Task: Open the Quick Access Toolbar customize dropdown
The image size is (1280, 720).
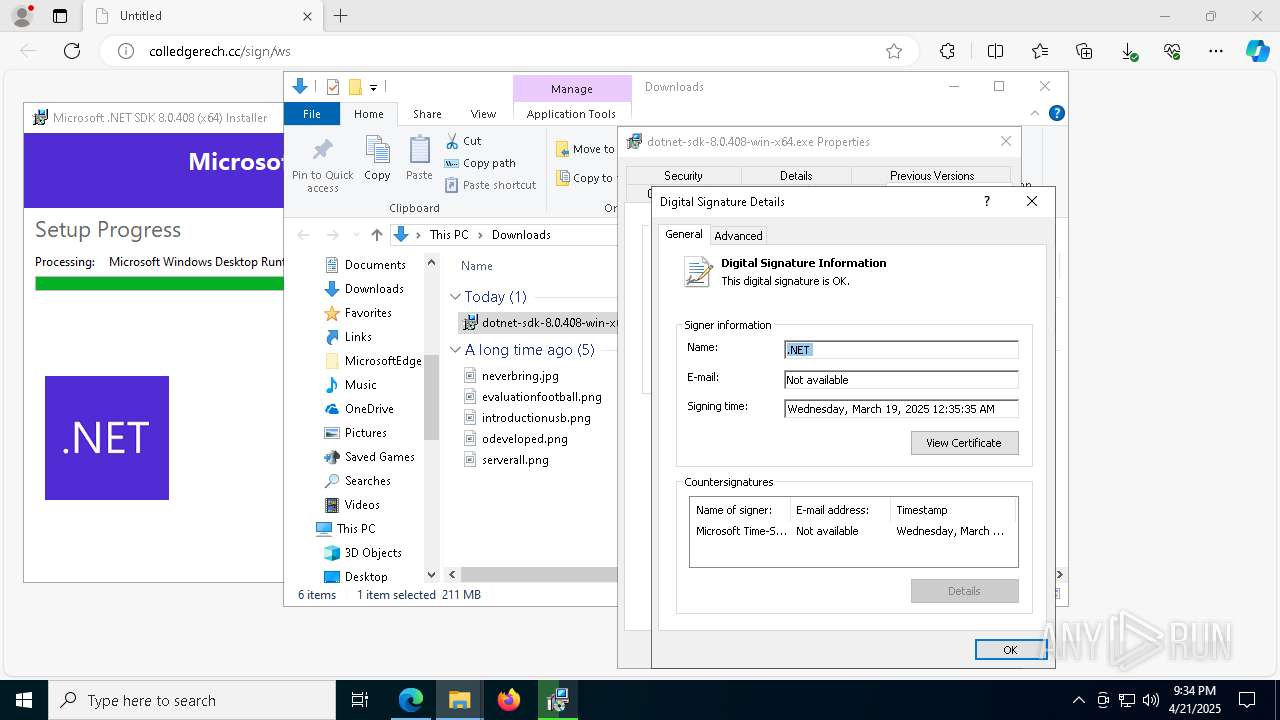Action: point(373,88)
